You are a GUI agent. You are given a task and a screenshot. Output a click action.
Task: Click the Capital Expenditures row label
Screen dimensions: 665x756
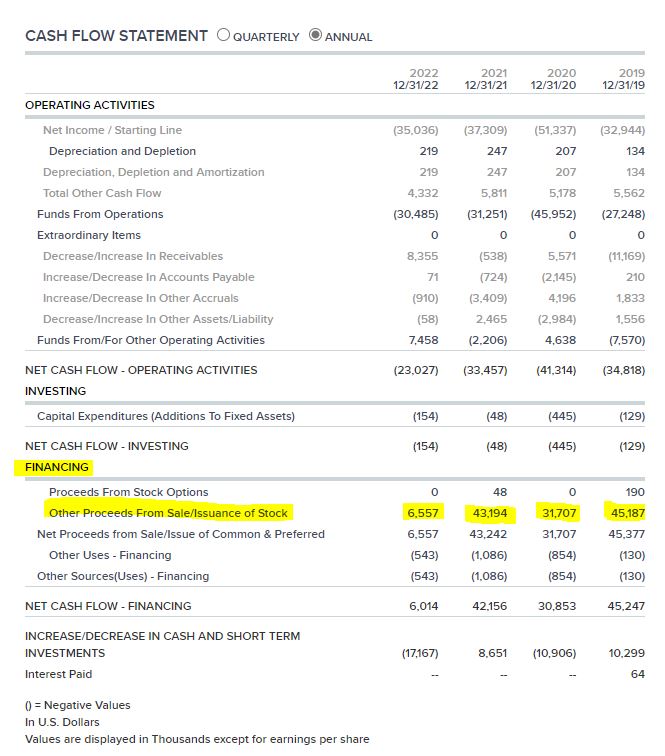pyautogui.click(x=166, y=416)
